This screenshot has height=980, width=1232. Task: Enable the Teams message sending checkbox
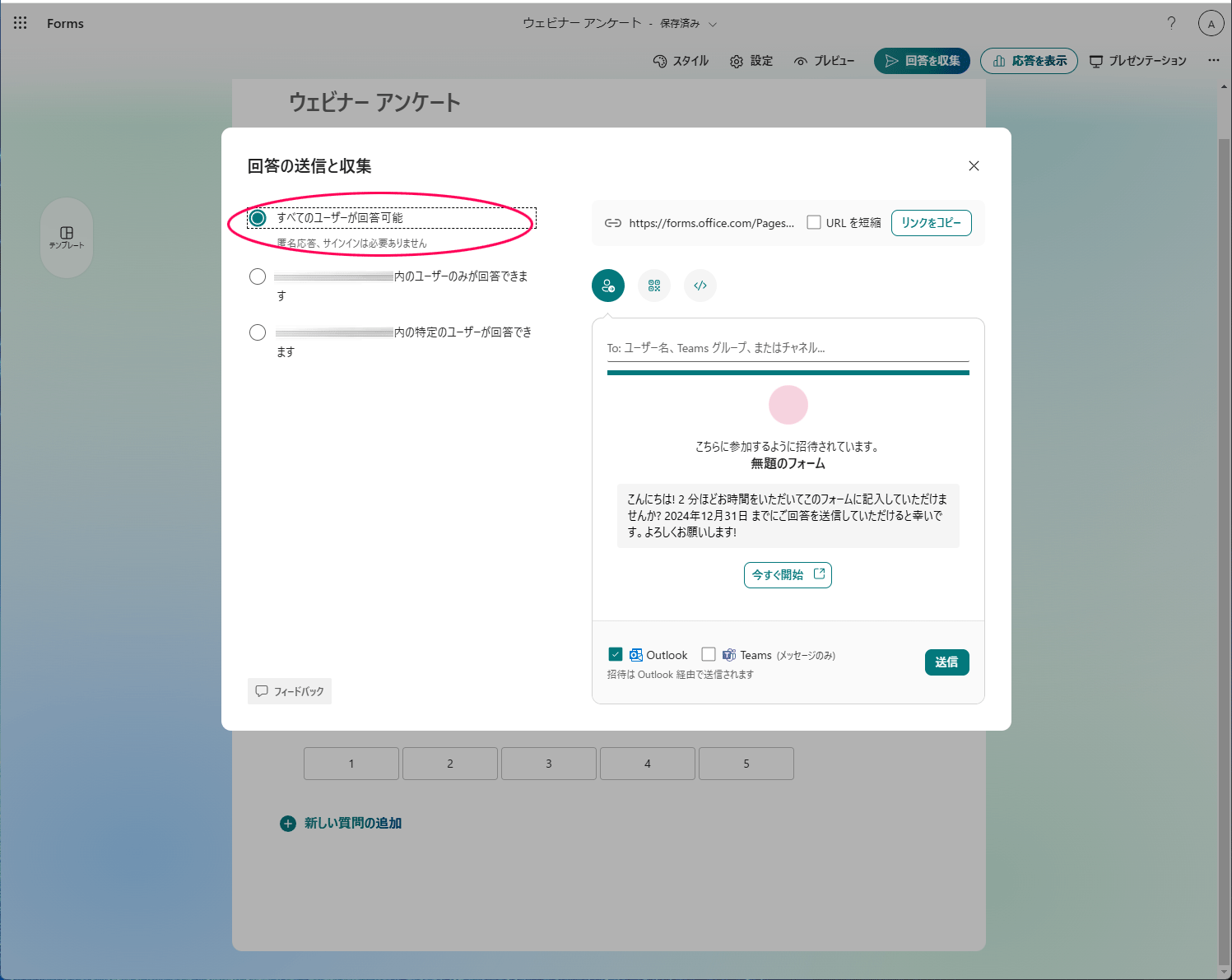point(709,653)
